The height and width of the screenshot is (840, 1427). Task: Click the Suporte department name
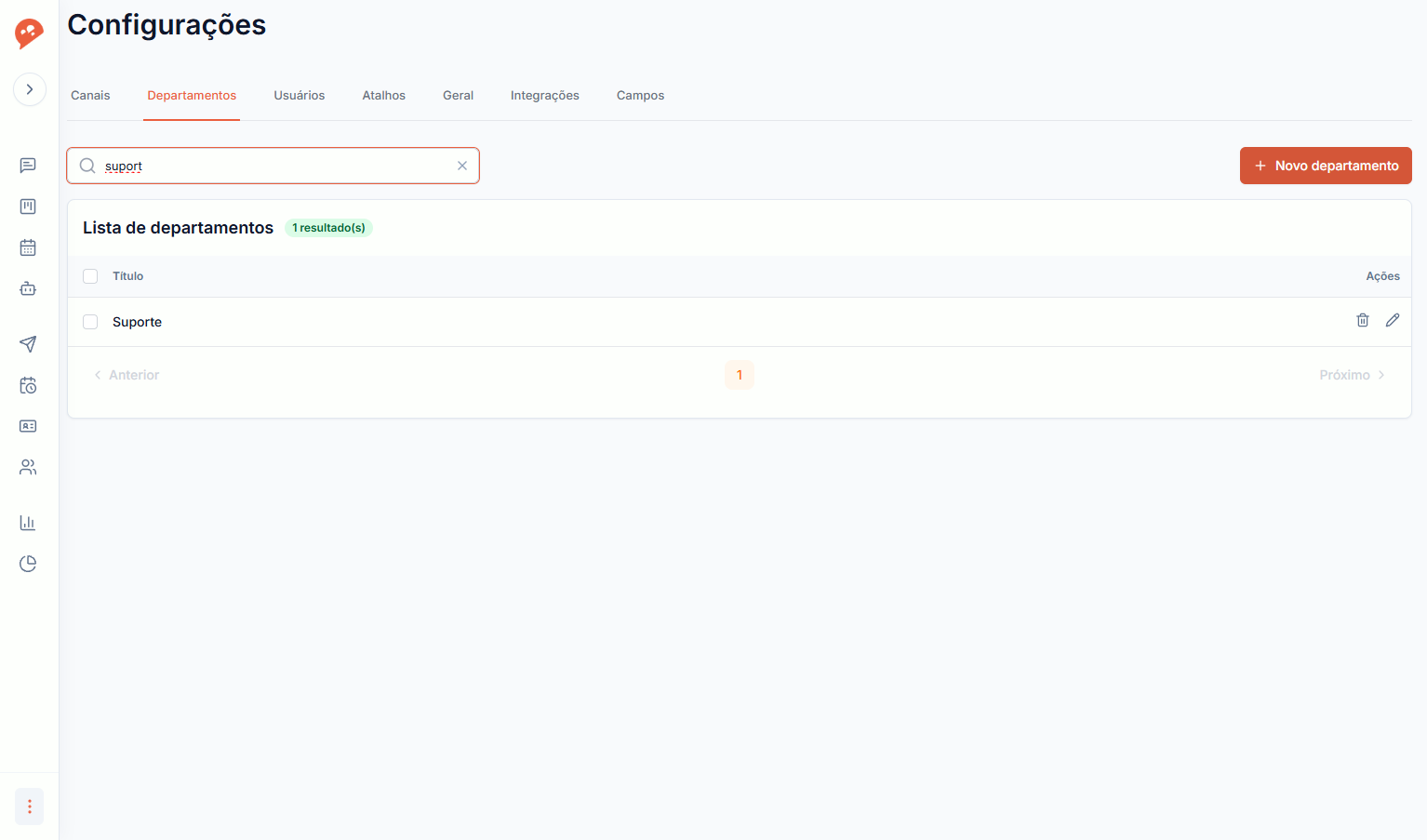137,322
